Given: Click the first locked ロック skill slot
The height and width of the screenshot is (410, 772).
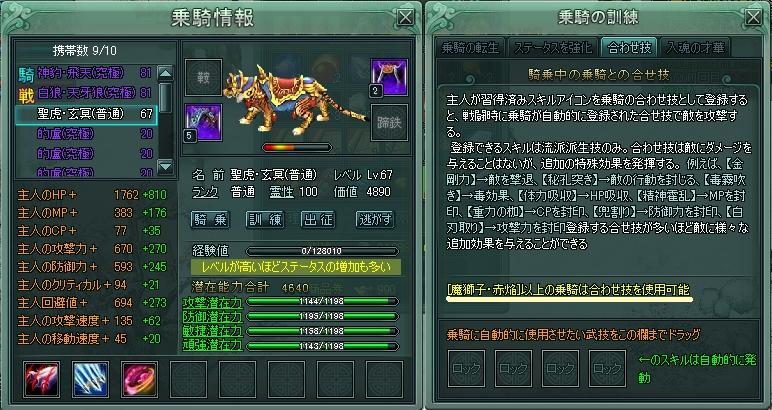Looking at the screenshot, I should [x=466, y=368].
